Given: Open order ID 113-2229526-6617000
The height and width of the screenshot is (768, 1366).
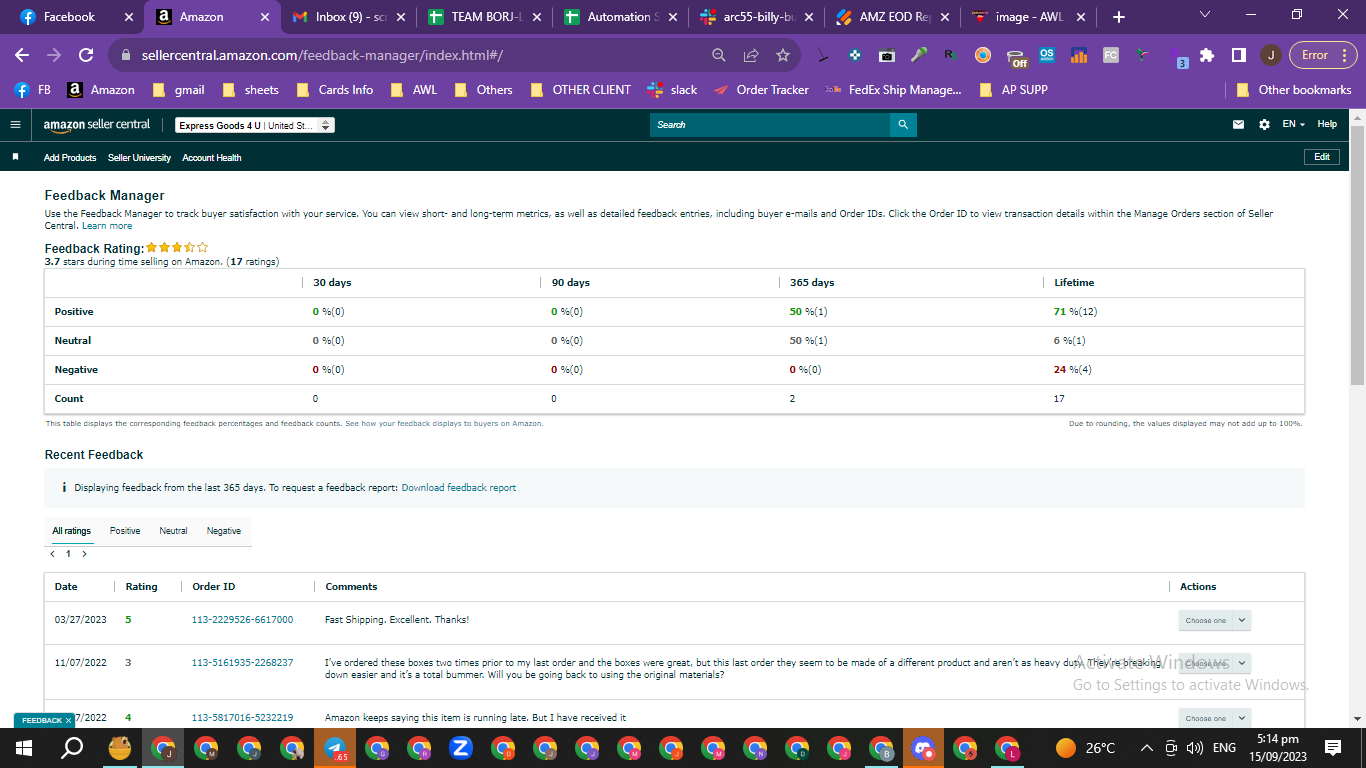Looking at the screenshot, I should tap(242, 620).
